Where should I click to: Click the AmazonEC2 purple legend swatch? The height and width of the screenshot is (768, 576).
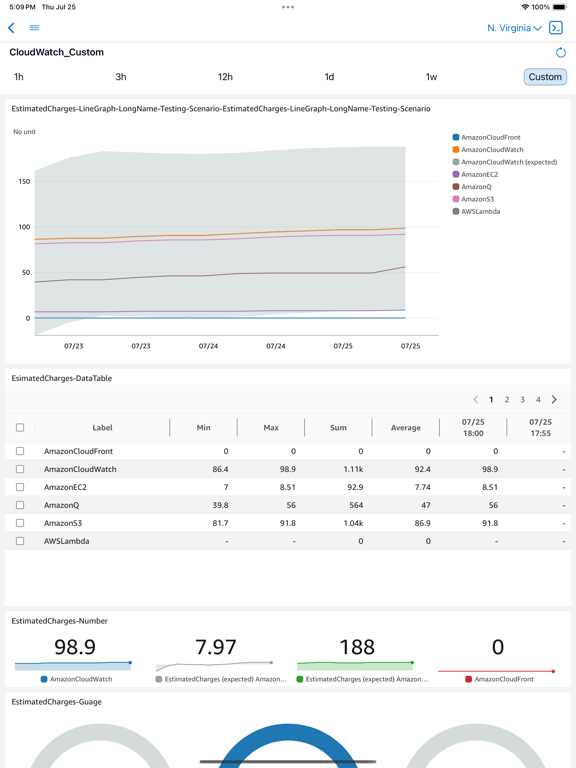pyautogui.click(x=456, y=174)
